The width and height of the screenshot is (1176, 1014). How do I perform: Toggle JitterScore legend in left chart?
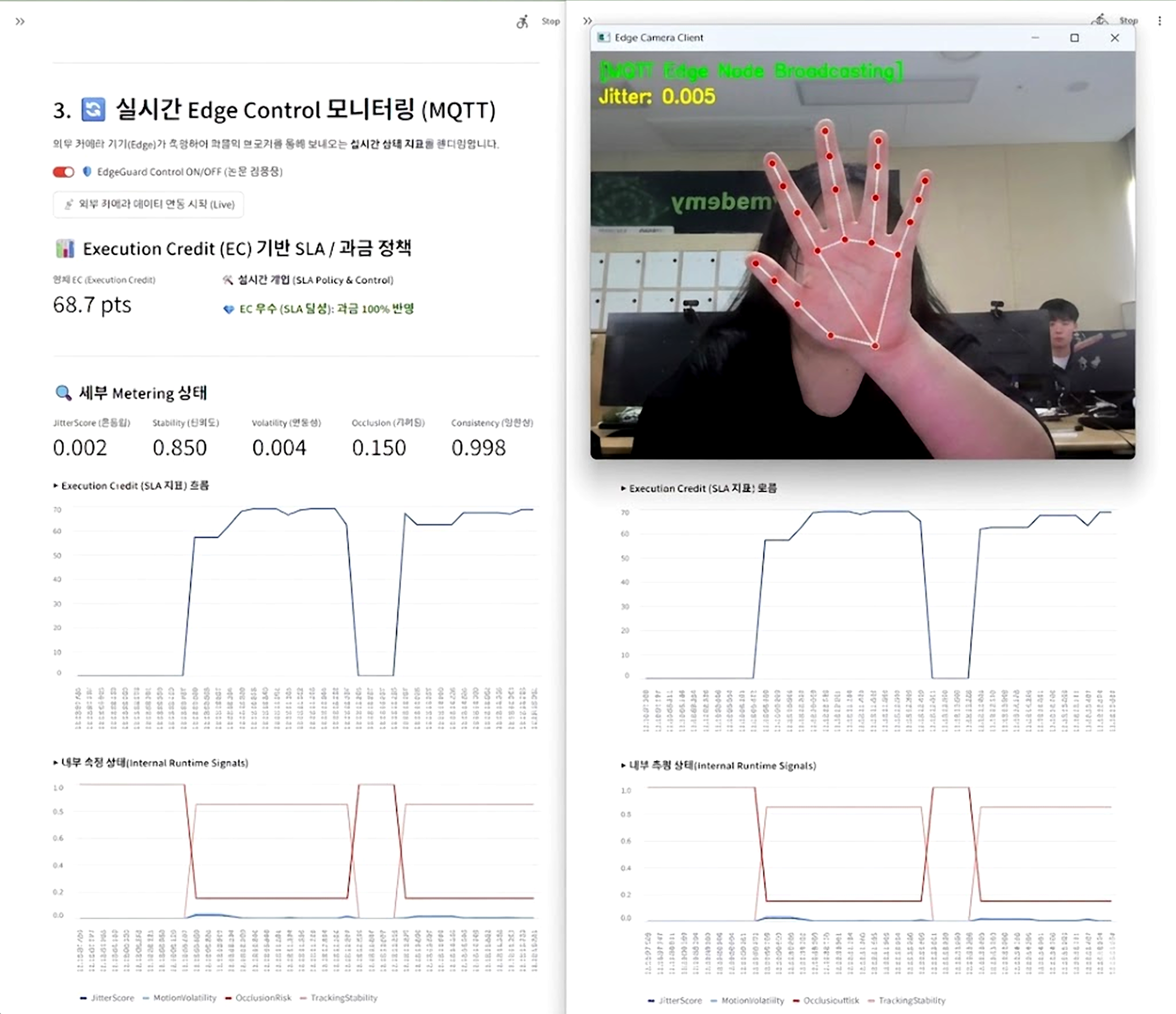coord(107,998)
